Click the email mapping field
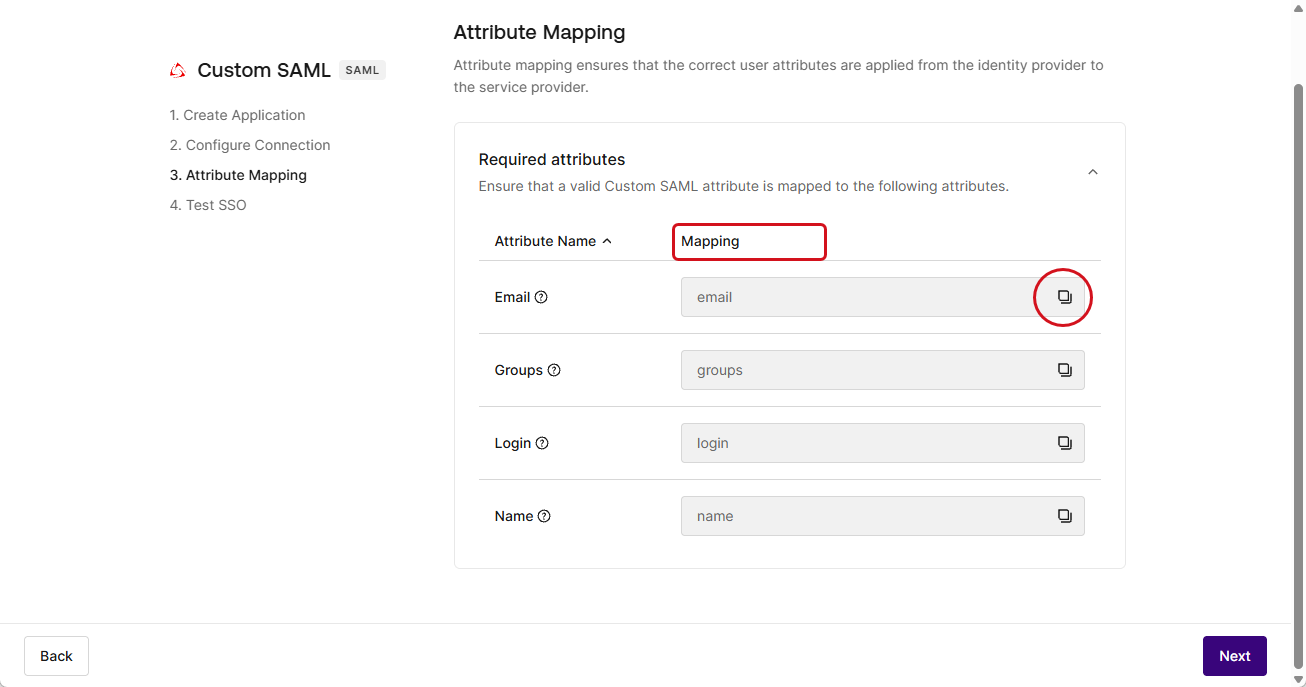Viewport: 1306px width, 687px height. click(882, 297)
